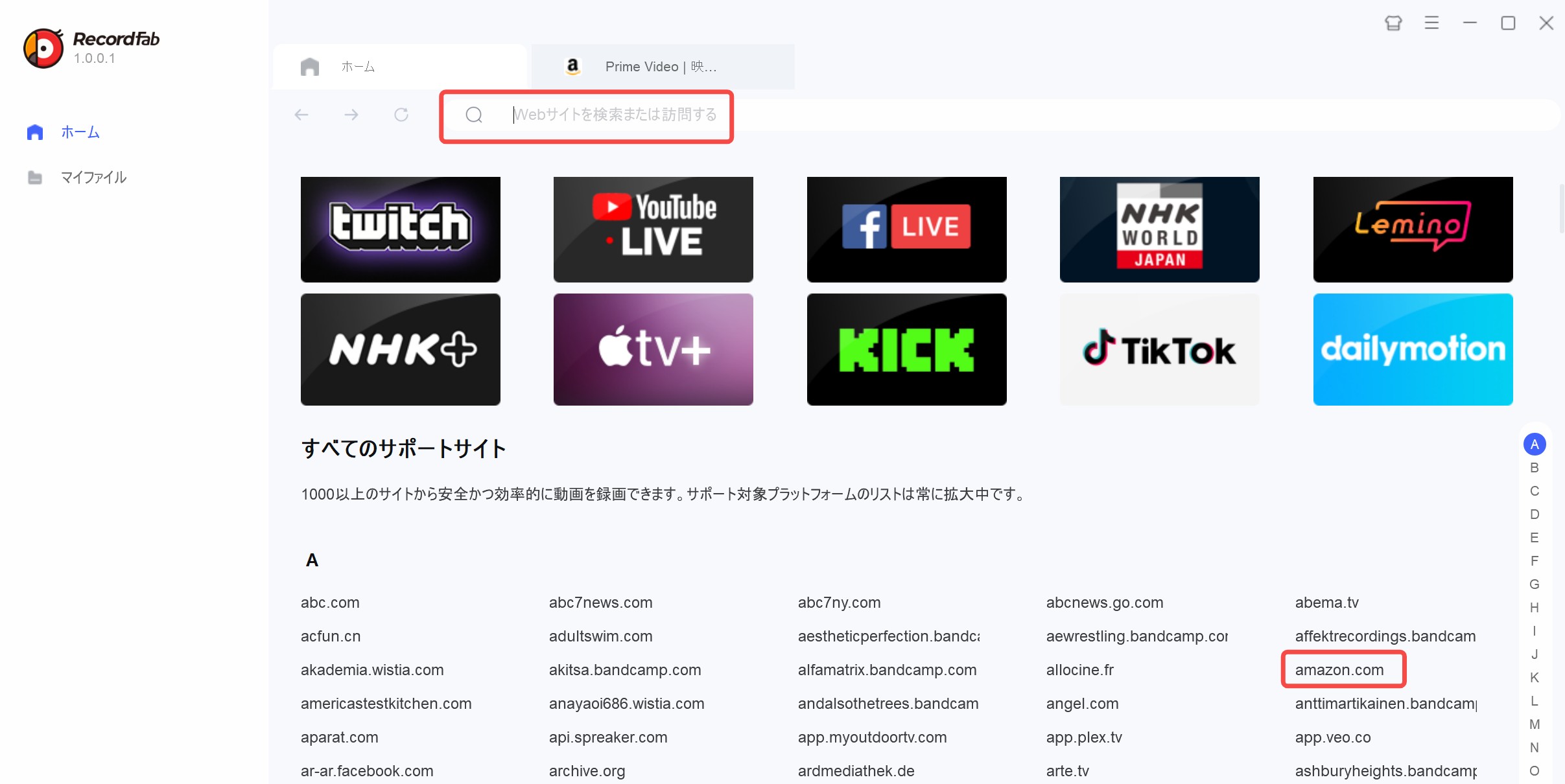Open the Facebook LIVE thumbnail
The width and height of the screenshot is (1565, 784).
[x=907, y=229]
